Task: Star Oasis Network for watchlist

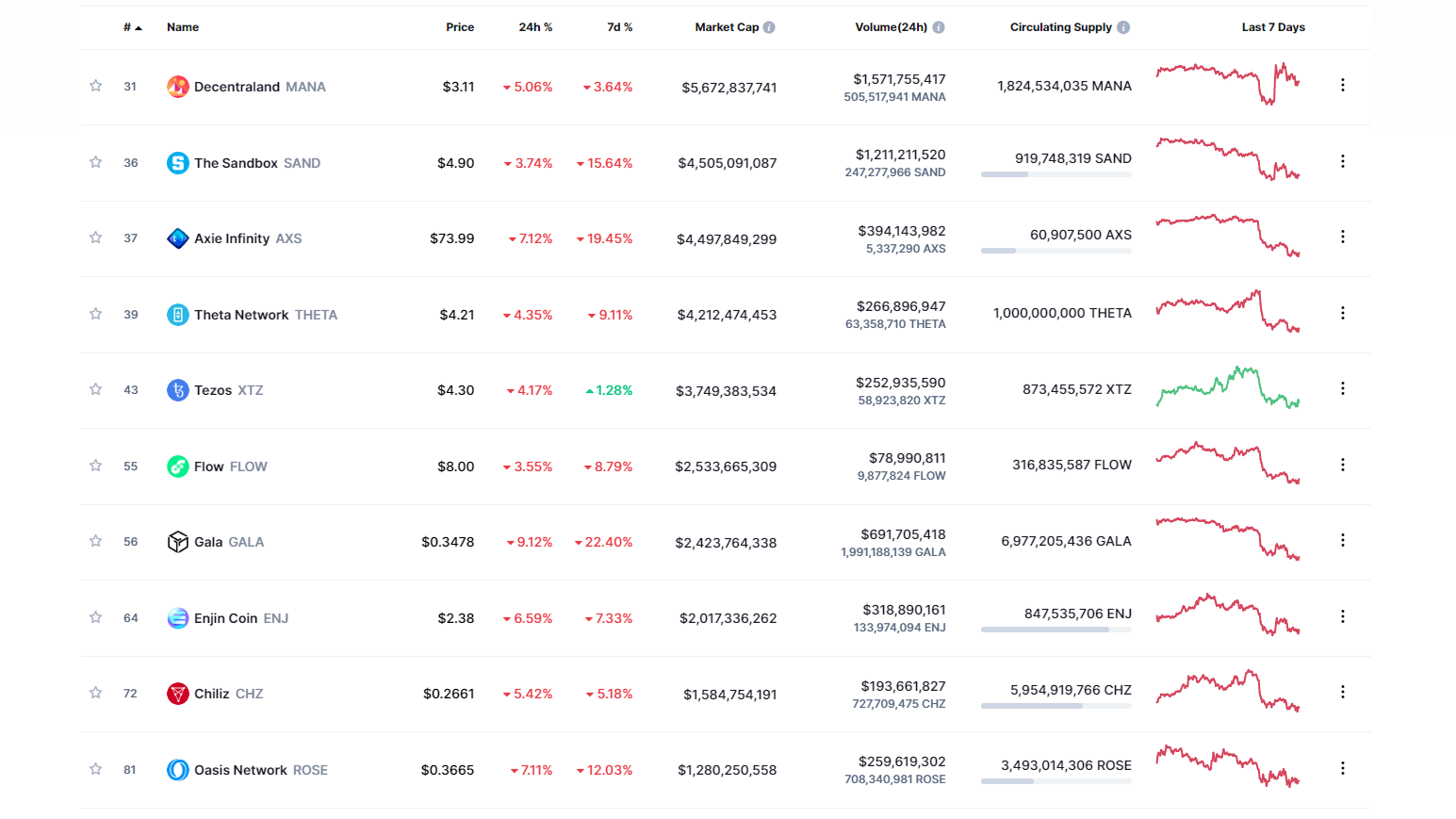Action: [95, 769]
